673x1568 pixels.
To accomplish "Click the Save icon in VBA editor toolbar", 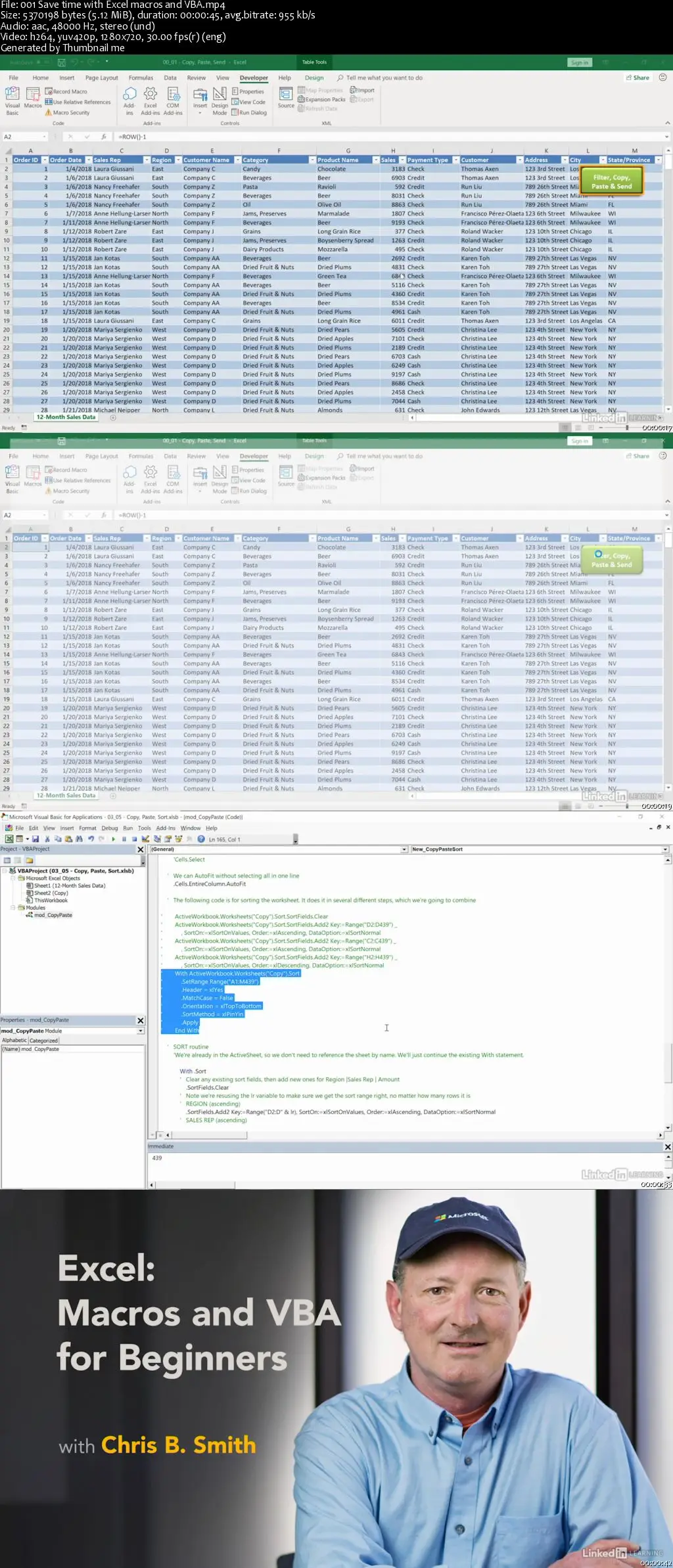I will (35, 839).
